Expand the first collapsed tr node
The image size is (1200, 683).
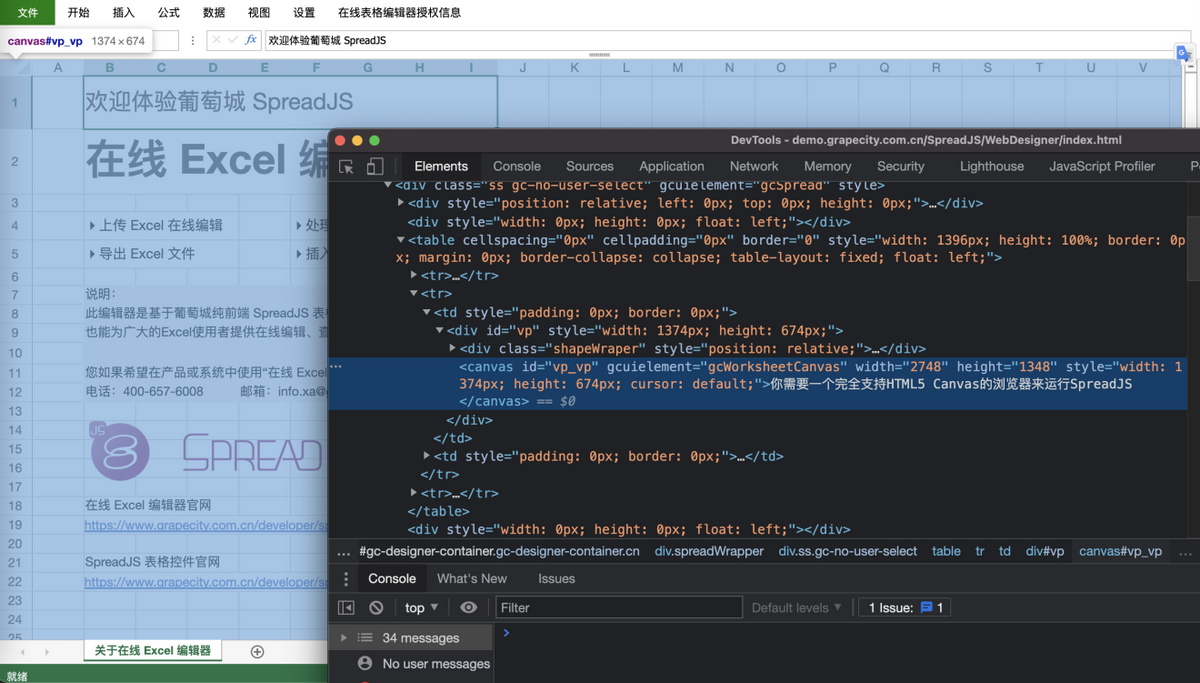(x=414, y=275)
